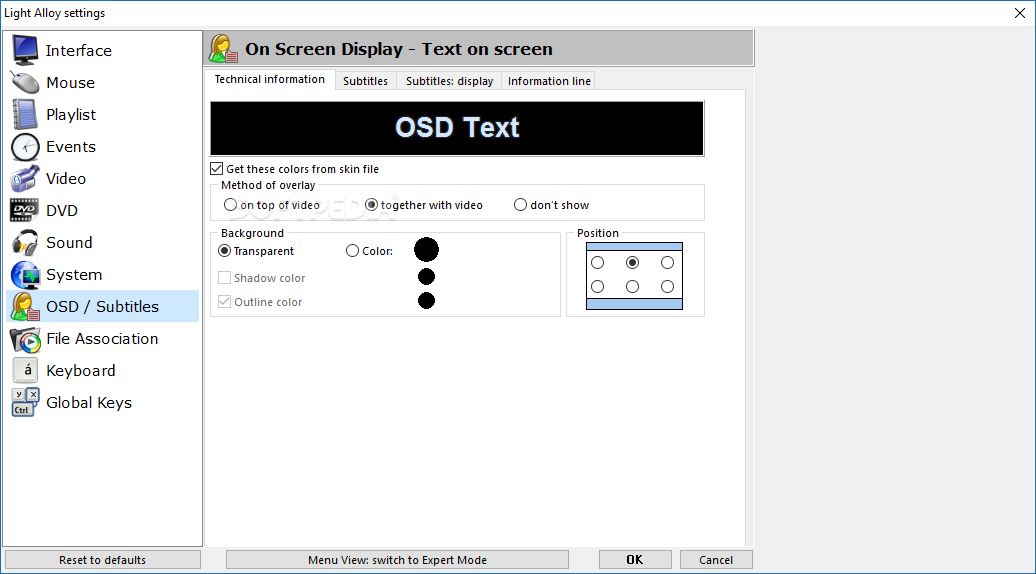Open the Subtitles: display tab
The height and width of the screenshot is (574, 1036).
[x=449, y=81]
